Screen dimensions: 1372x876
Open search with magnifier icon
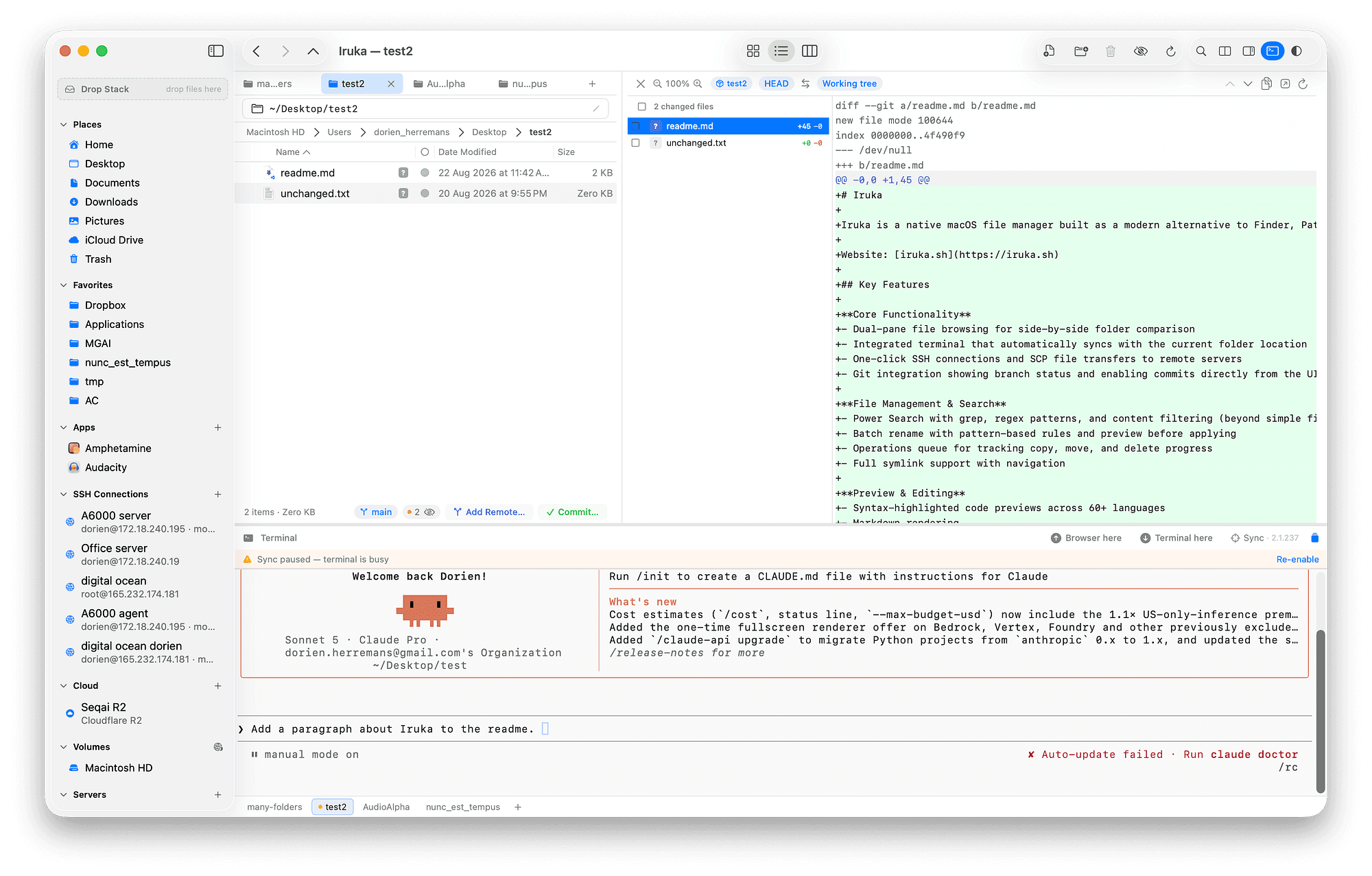tap(1201, 51)
